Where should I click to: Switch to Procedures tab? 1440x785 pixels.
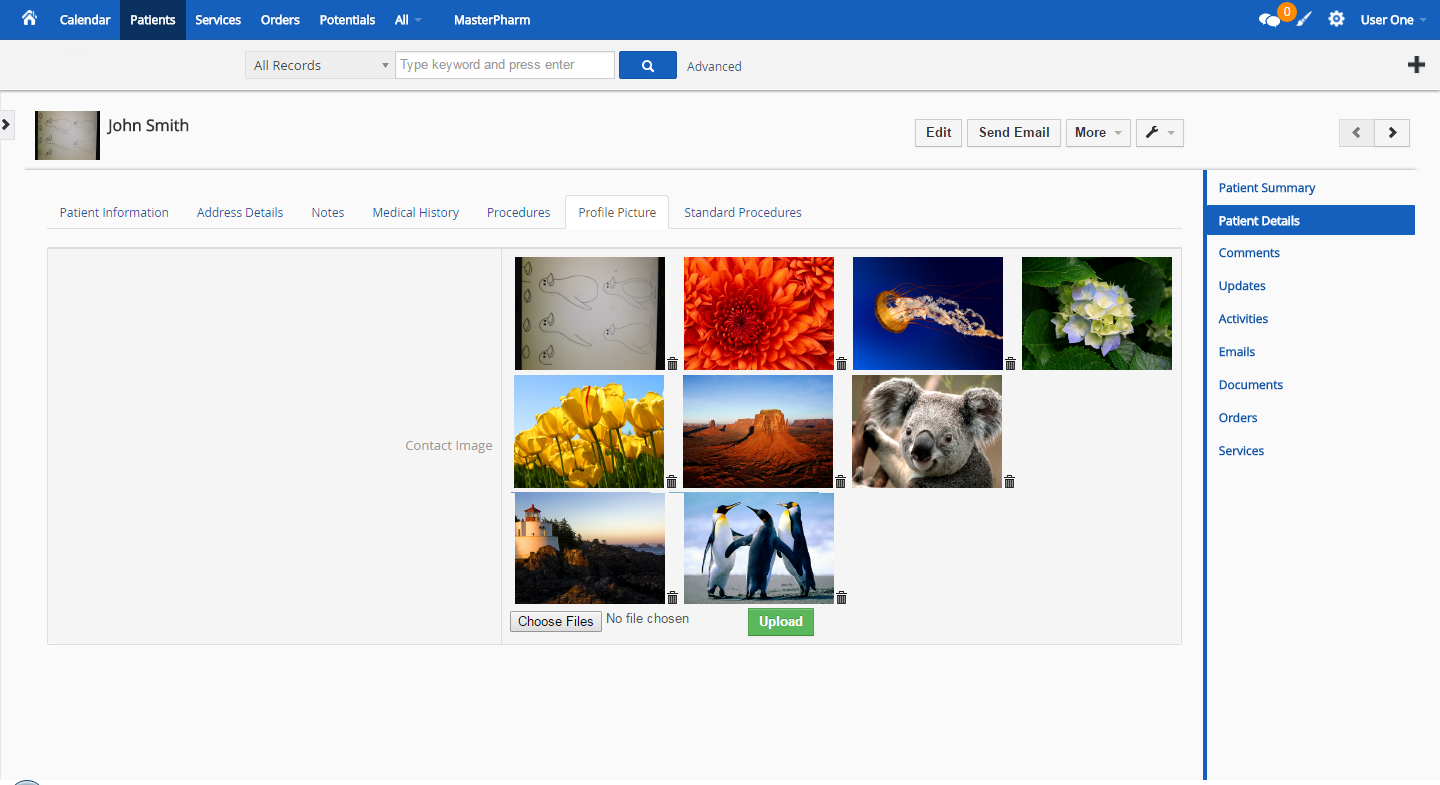(519, 212)
